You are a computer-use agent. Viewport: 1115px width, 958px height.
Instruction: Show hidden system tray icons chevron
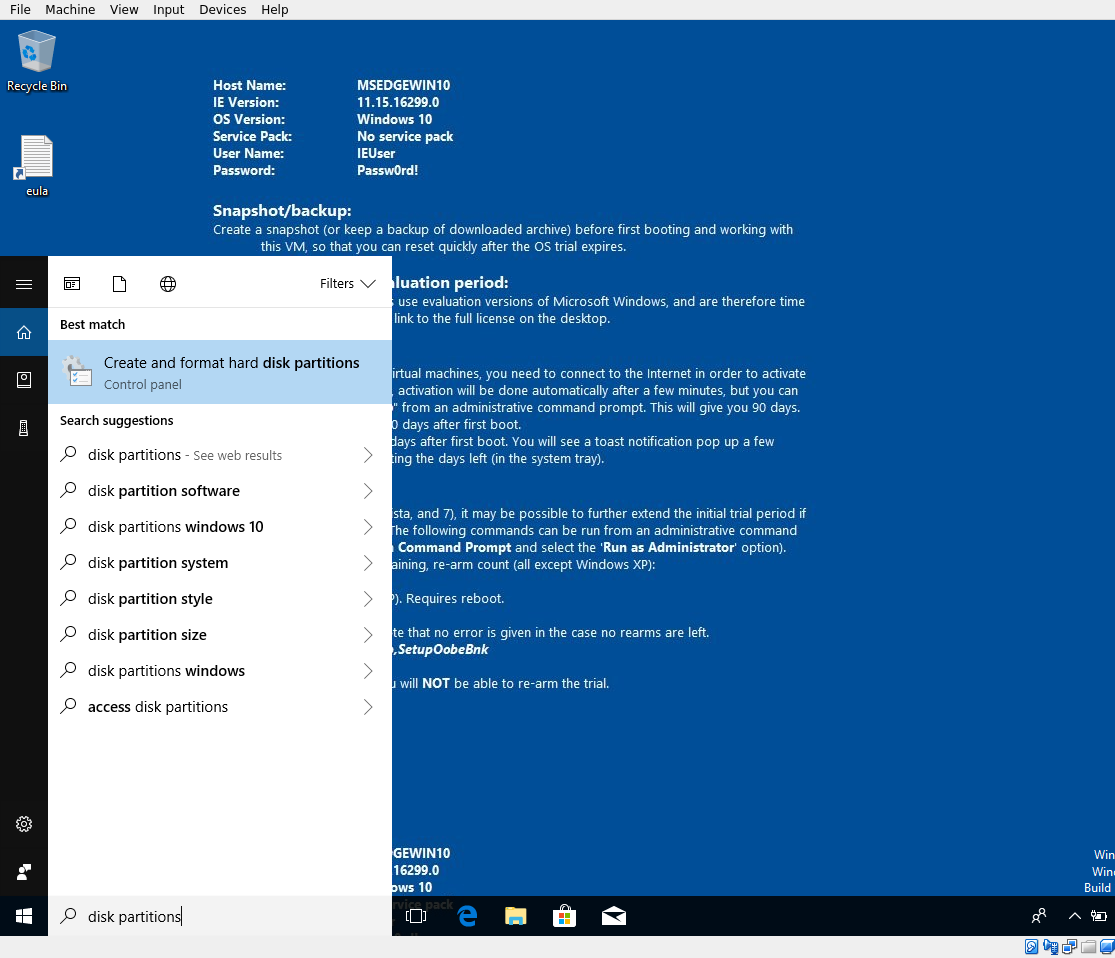pos(1074,916)
